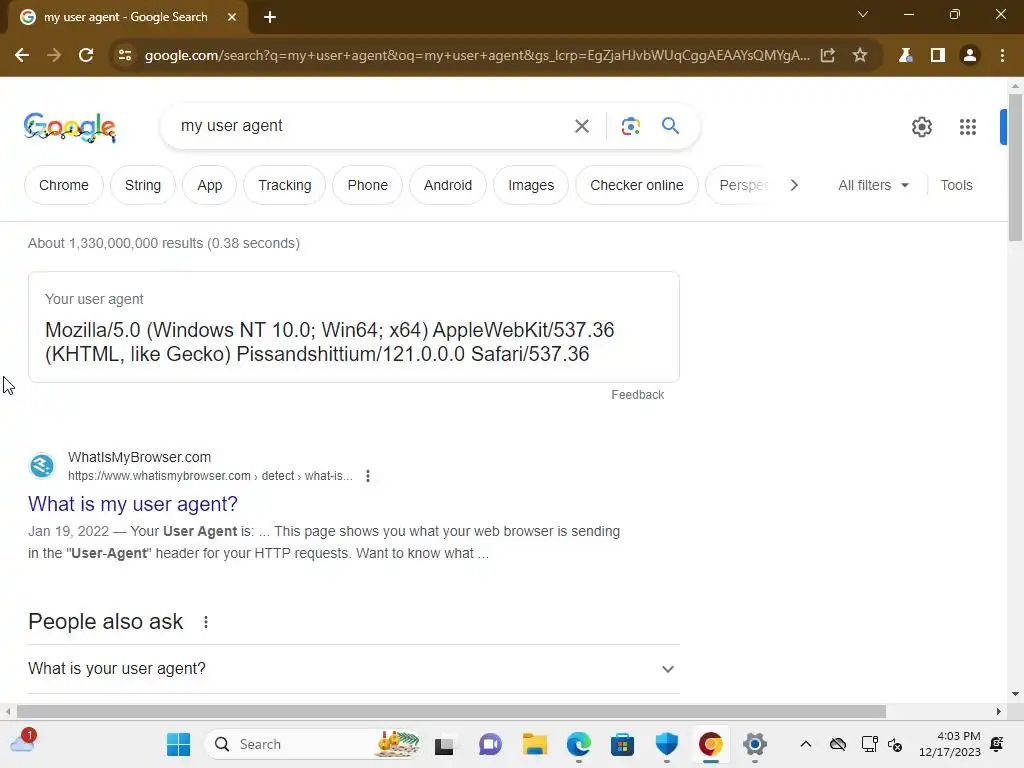Select the Checker online filter chip

point(637,185)
